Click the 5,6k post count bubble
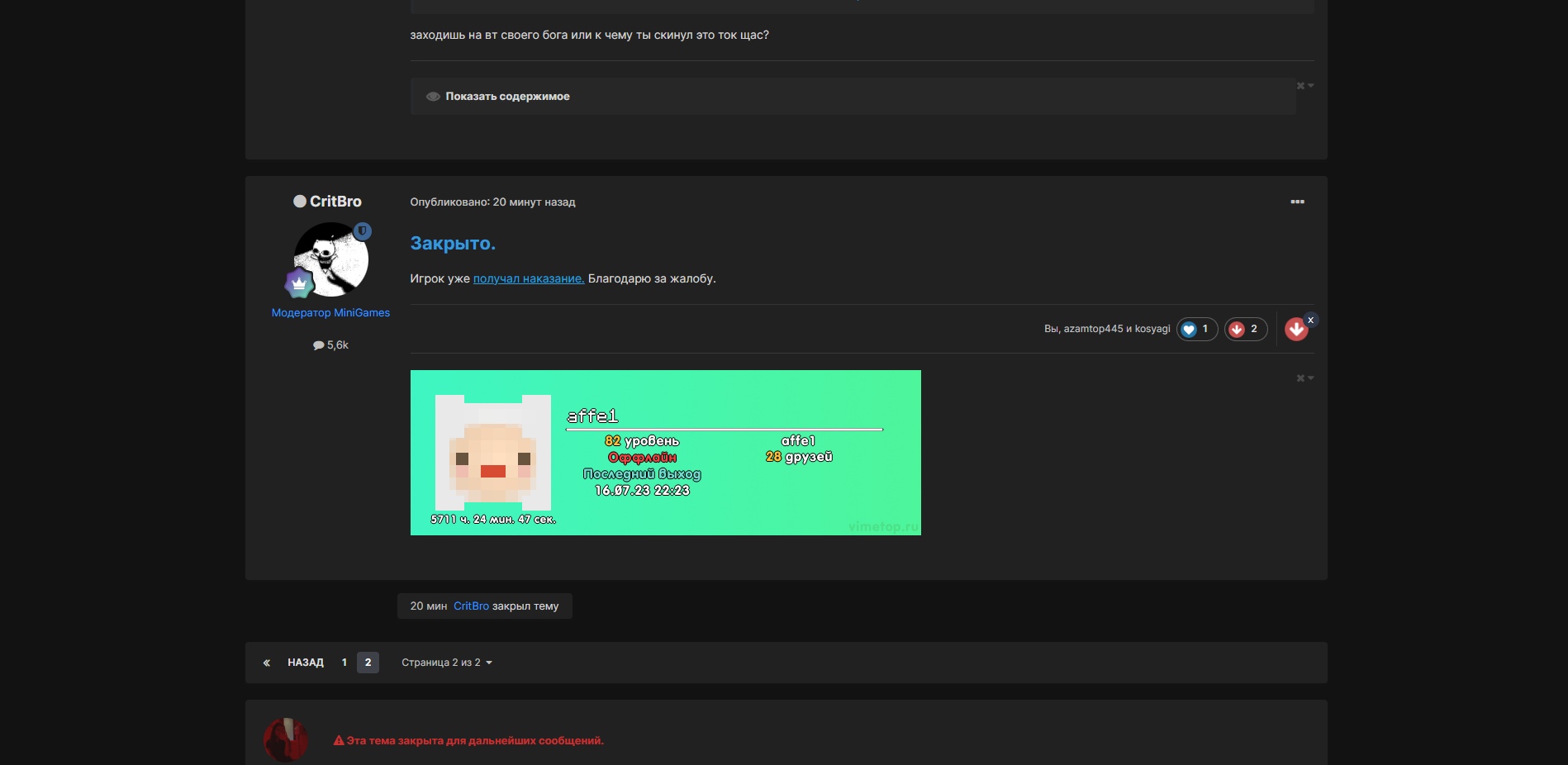This screenshot has width=1568, height=765. tap(330, 345)
